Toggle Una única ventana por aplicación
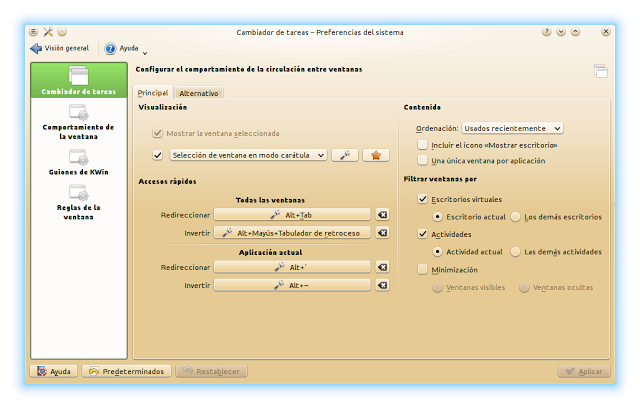The image size is (640, 409). pos(423,160)
